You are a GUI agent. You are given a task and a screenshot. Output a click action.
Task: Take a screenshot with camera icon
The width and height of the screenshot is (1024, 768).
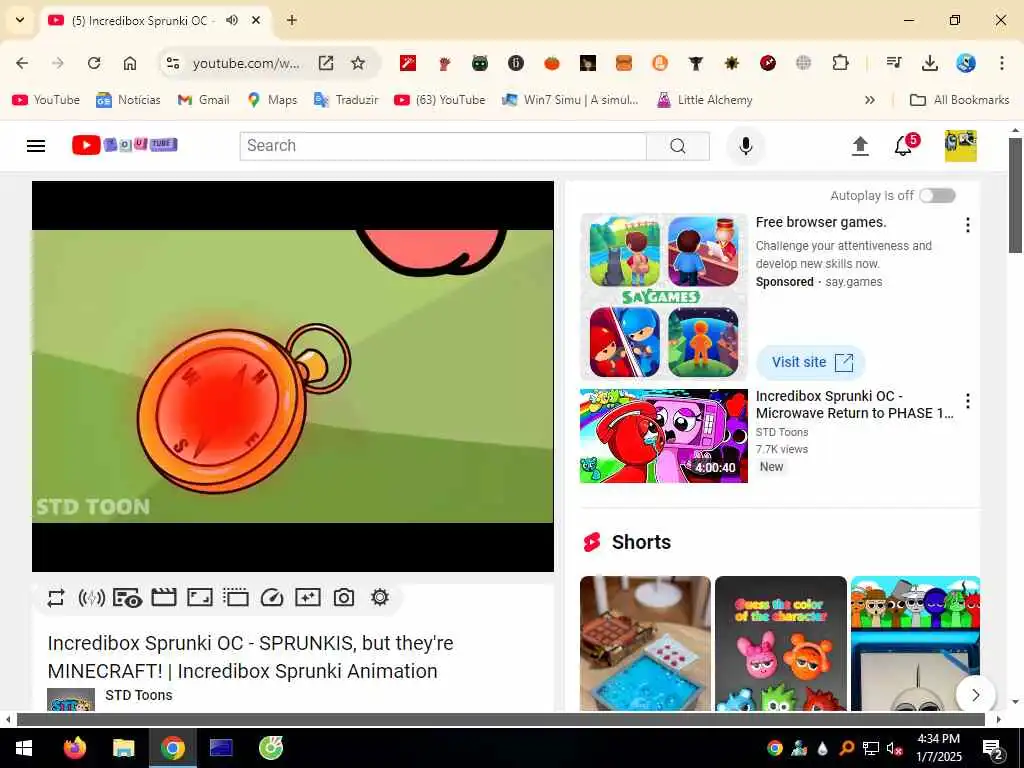pos(344,598)
